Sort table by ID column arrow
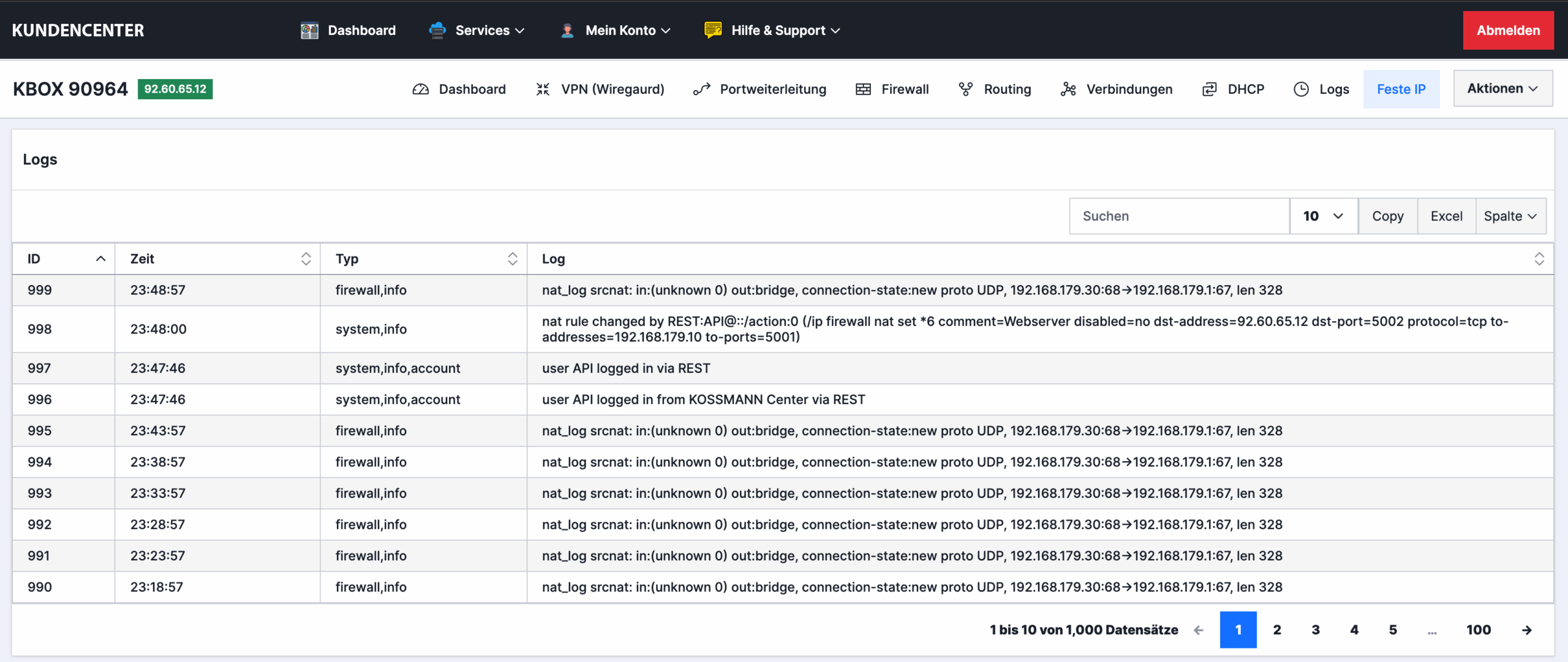This screenshot has height=662, width=1568. point(101,259)
